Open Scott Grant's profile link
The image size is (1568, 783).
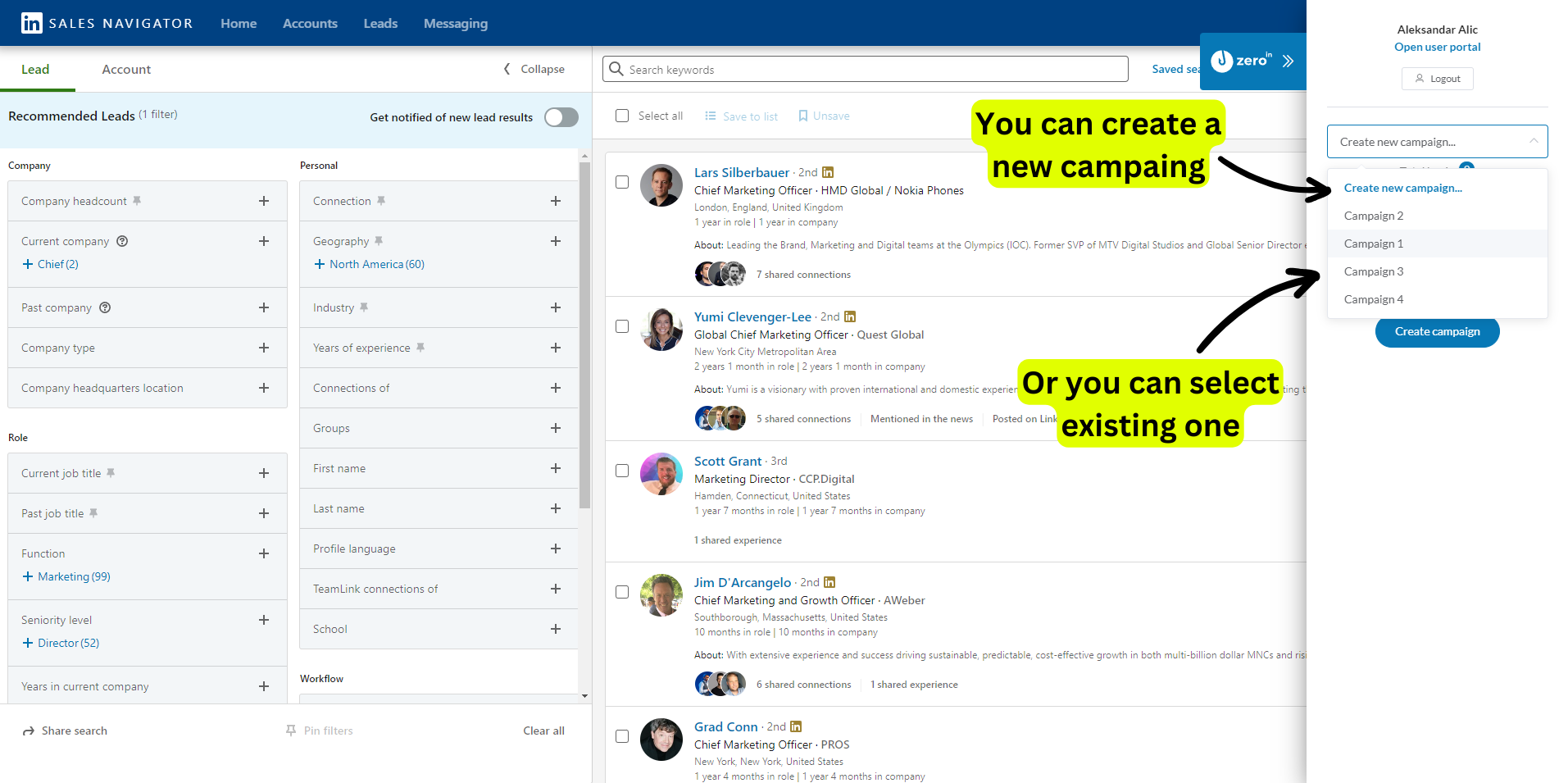728,461
